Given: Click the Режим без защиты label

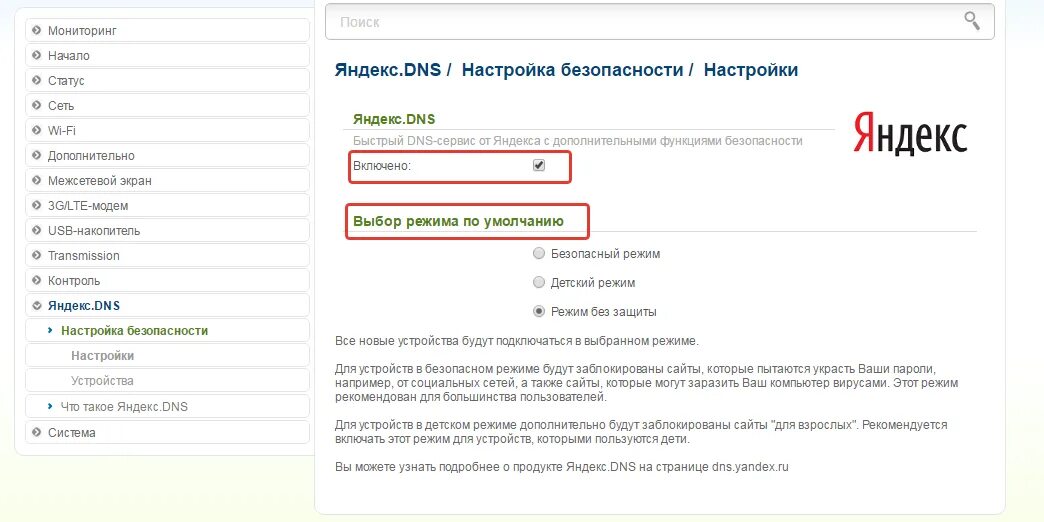Looking at the screenshot, I should coord(603,312).
